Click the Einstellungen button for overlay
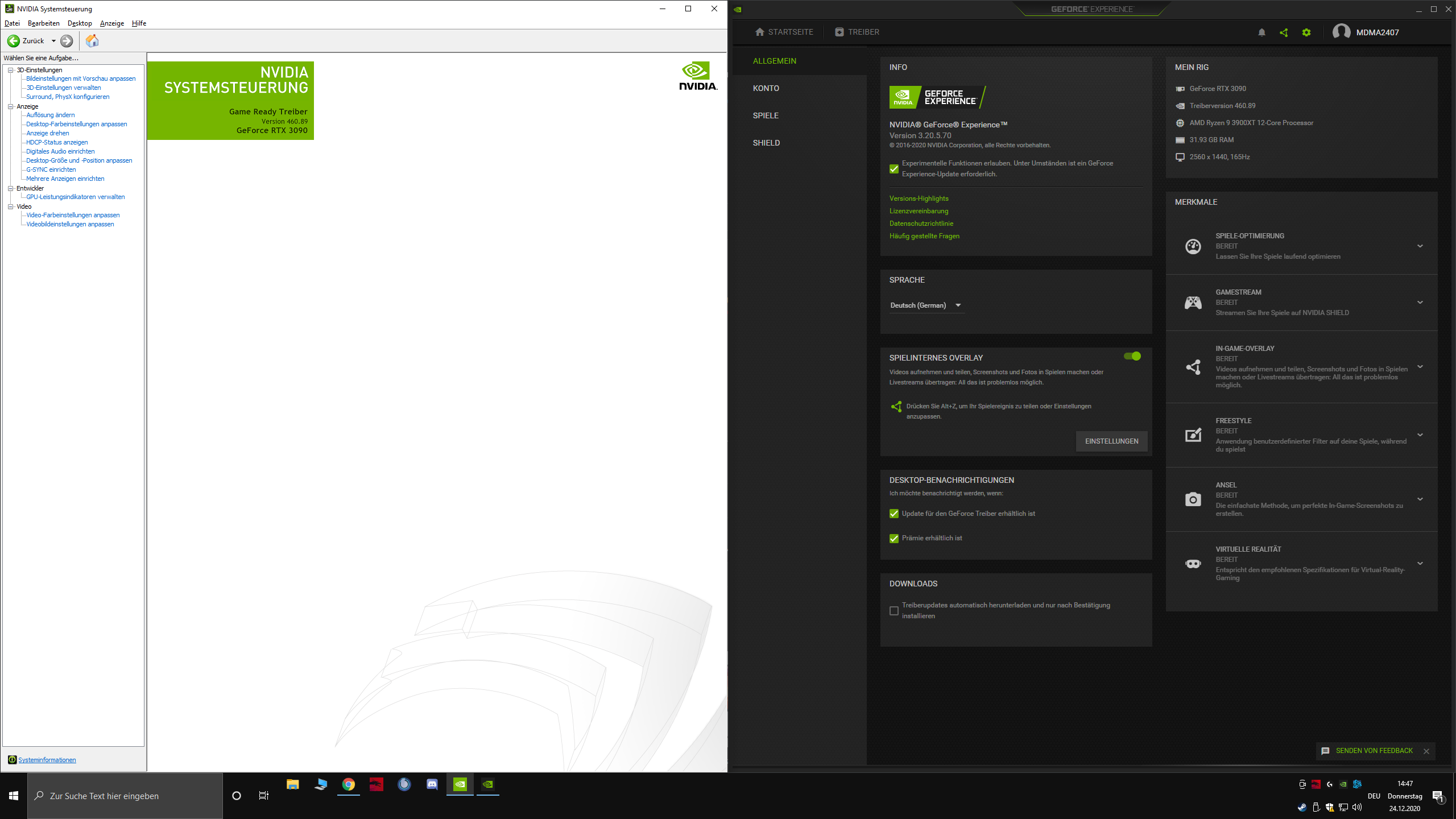This screenshot has height=819, width=1456. pos(1111,441)
